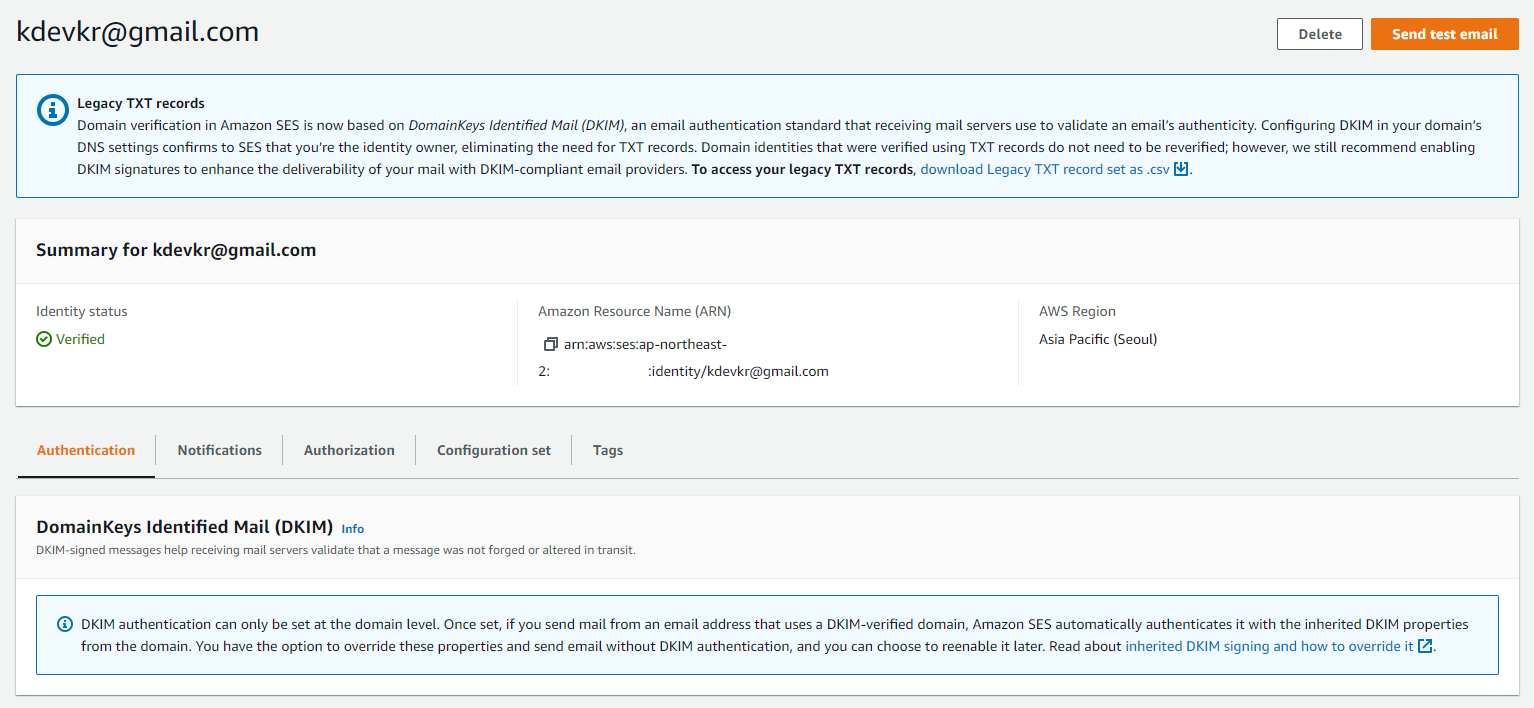Switch to the Notifications tab
Viewport: 1534px width, 708px height.
click(x=219, y=451)
